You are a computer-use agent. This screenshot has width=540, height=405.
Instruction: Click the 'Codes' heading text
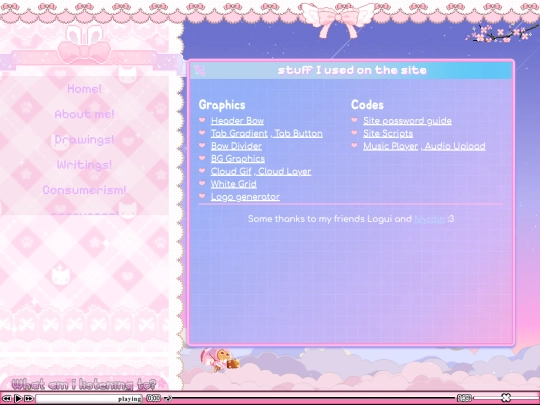(x=367, y=105)
